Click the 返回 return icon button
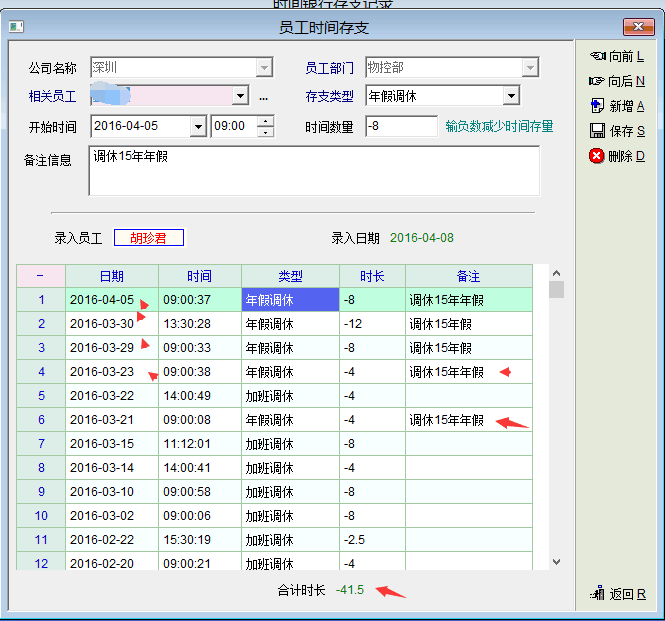This screenshot has height=621, width=665. click(599, 594)
